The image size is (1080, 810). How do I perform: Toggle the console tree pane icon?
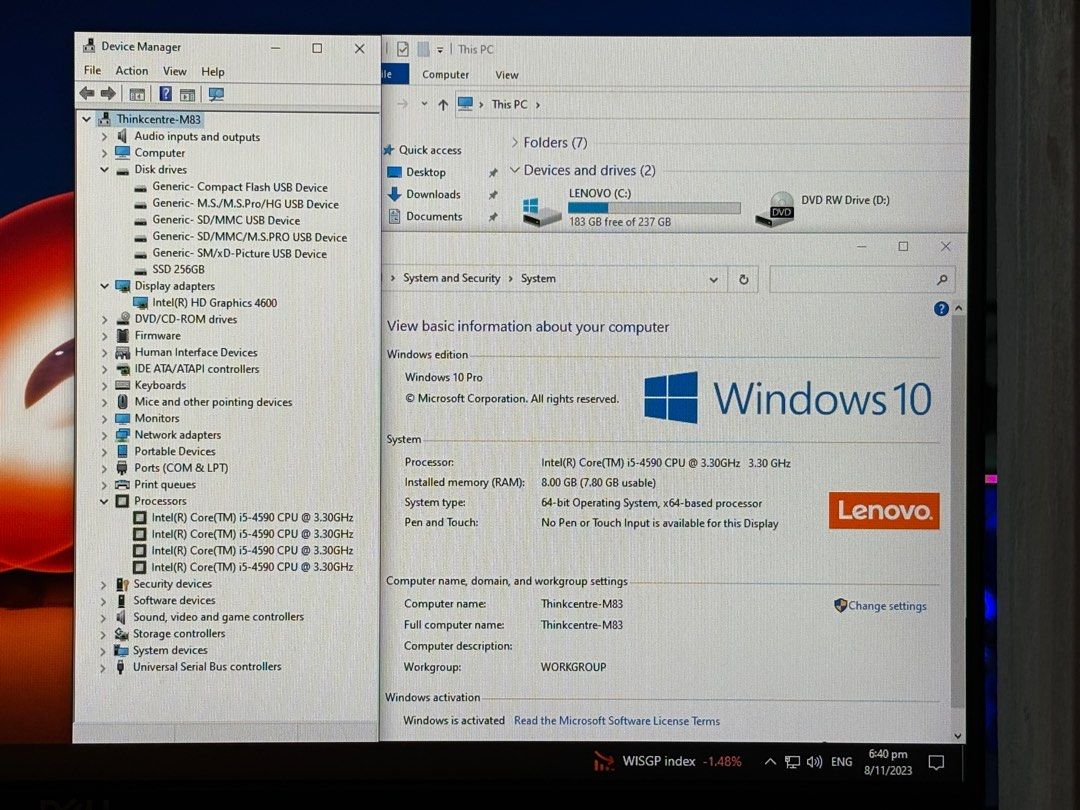(x=137, y=93)
